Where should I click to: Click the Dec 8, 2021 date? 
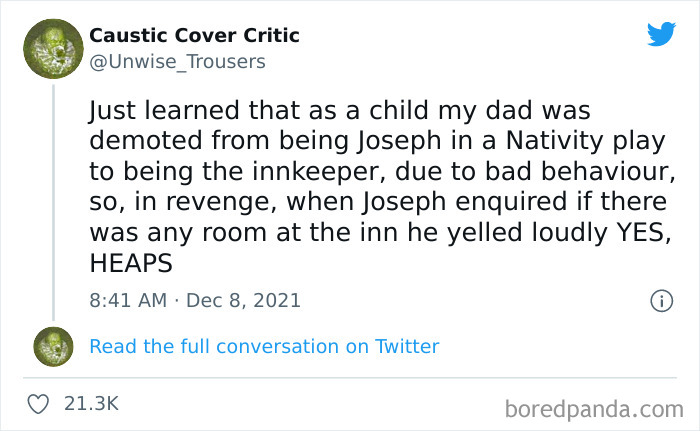pyautogui.click(x=243, y=300)
